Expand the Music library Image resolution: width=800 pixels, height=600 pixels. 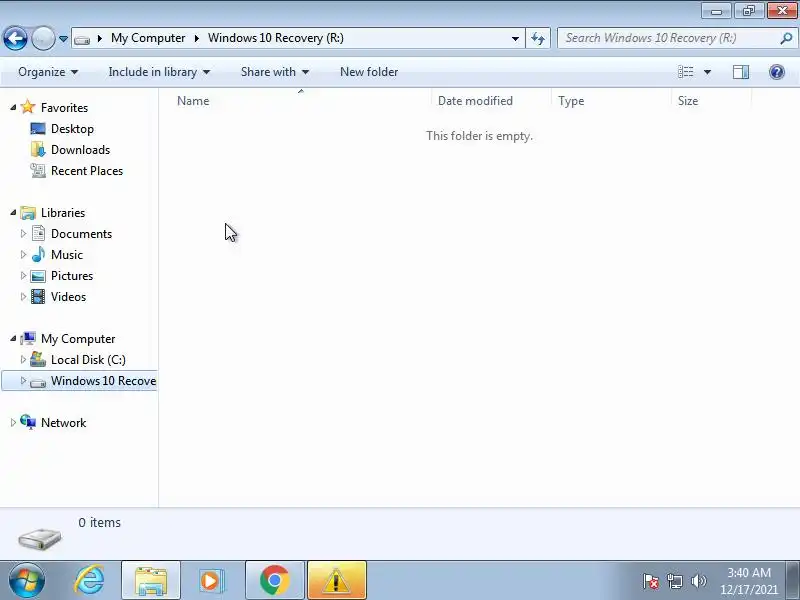(x=23, y=254)
